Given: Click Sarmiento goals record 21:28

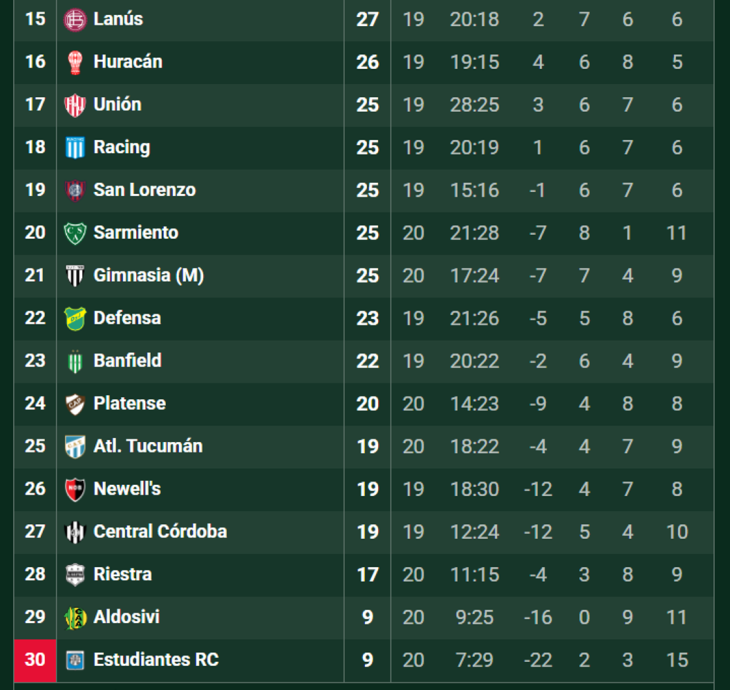Looking at the screenshot, I should click(474, 233).
